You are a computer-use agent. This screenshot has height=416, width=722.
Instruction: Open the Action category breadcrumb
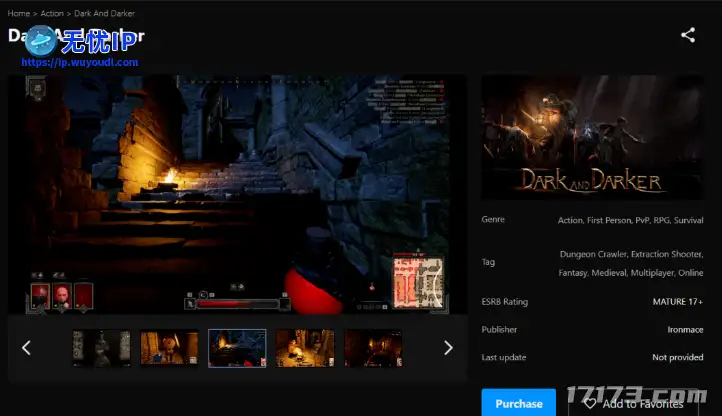[52, 13]
